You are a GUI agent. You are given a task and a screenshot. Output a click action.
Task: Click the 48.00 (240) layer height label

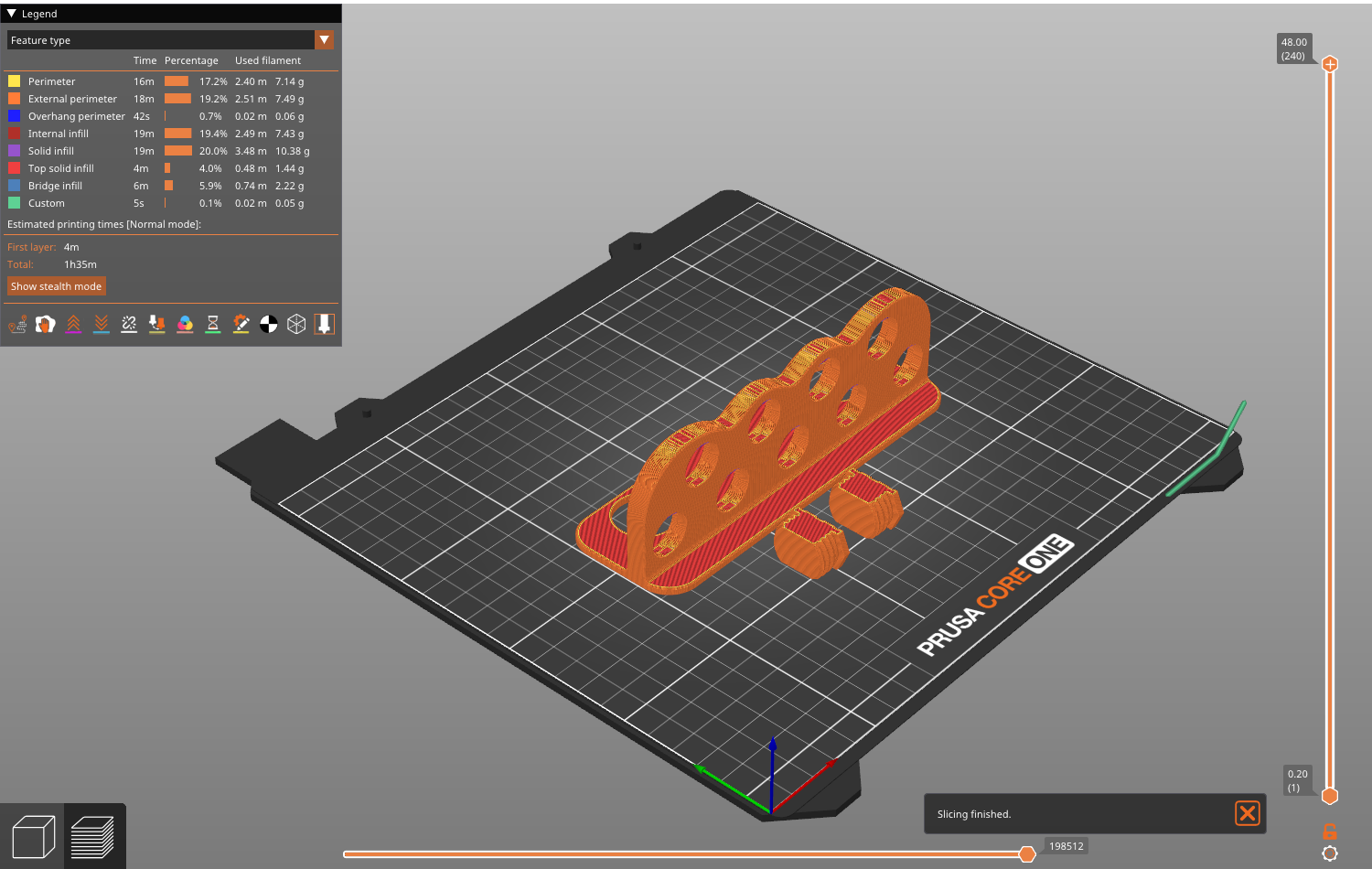[x=1293, y=49]
